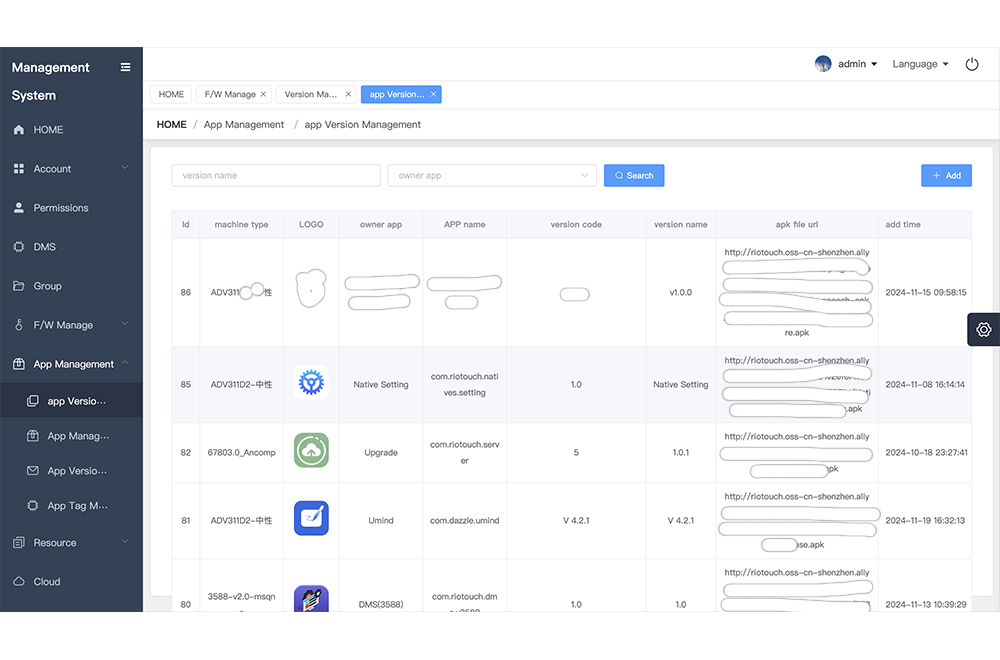Click the F/W Manage thermometer icon

pos(19,325)
